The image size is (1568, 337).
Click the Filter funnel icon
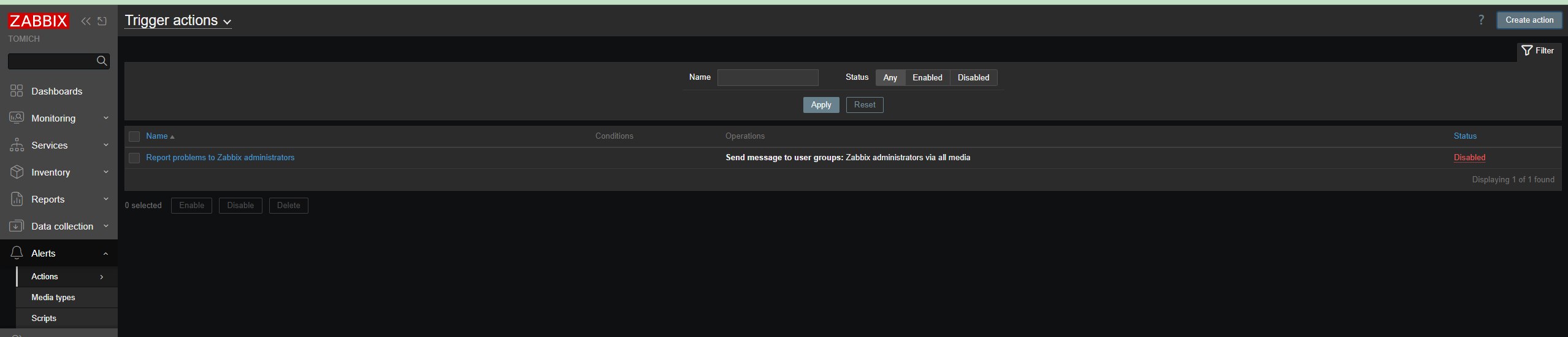[x=1527, y=50]
